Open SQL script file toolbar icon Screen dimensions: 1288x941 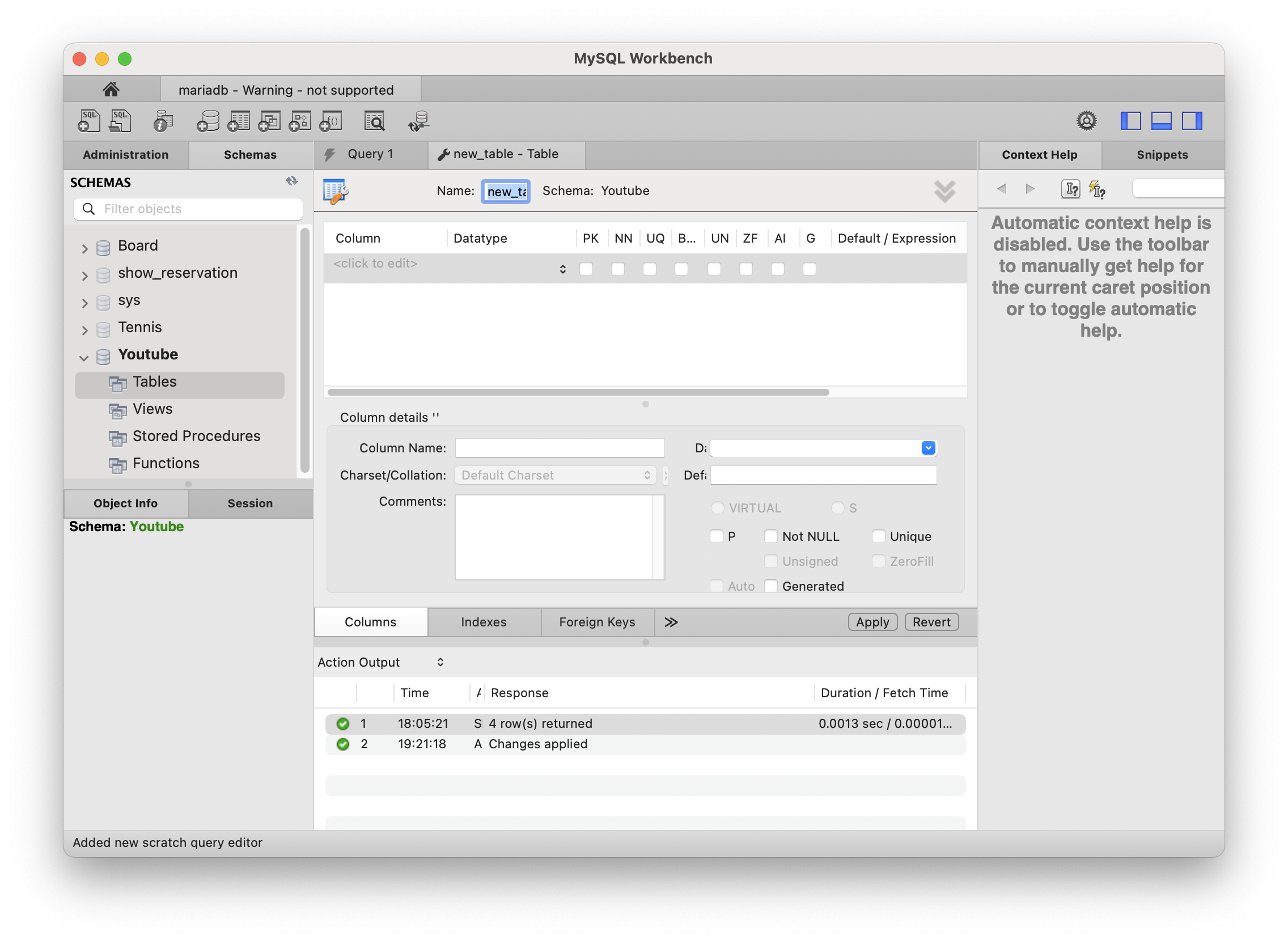(120, 121)
